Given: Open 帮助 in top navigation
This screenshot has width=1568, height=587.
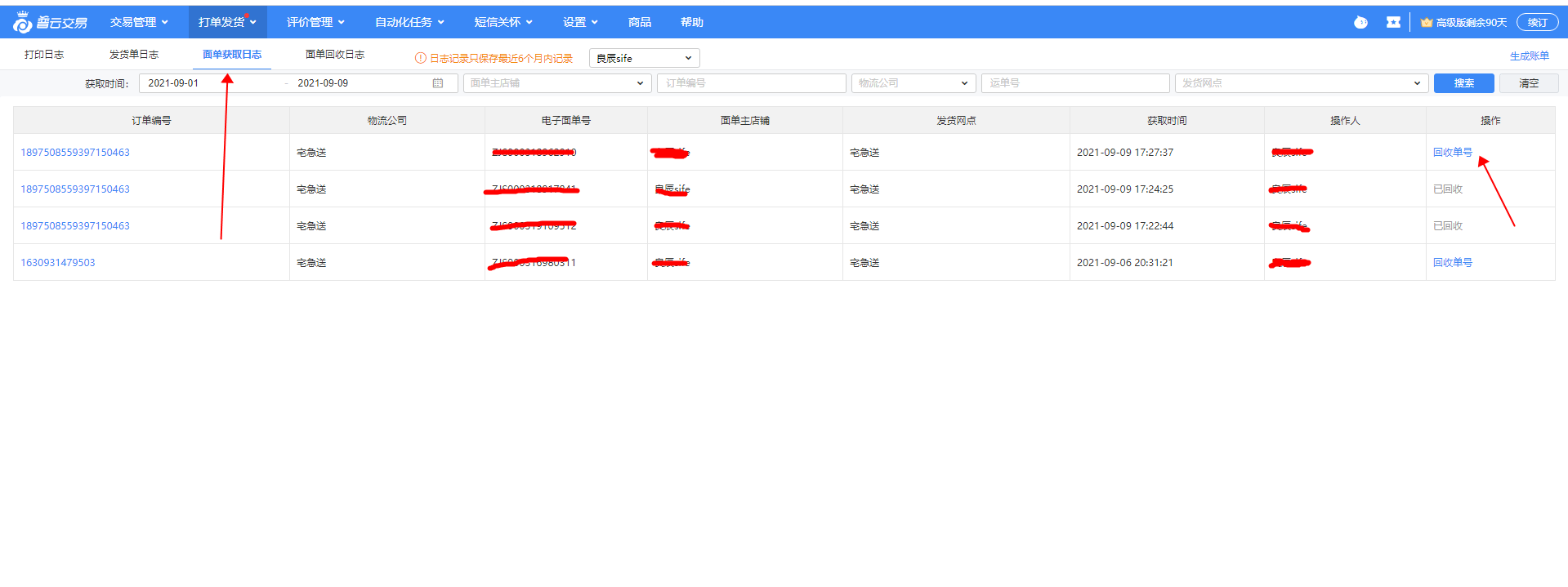Looking at the screenshot, I should tap(692, 22).
